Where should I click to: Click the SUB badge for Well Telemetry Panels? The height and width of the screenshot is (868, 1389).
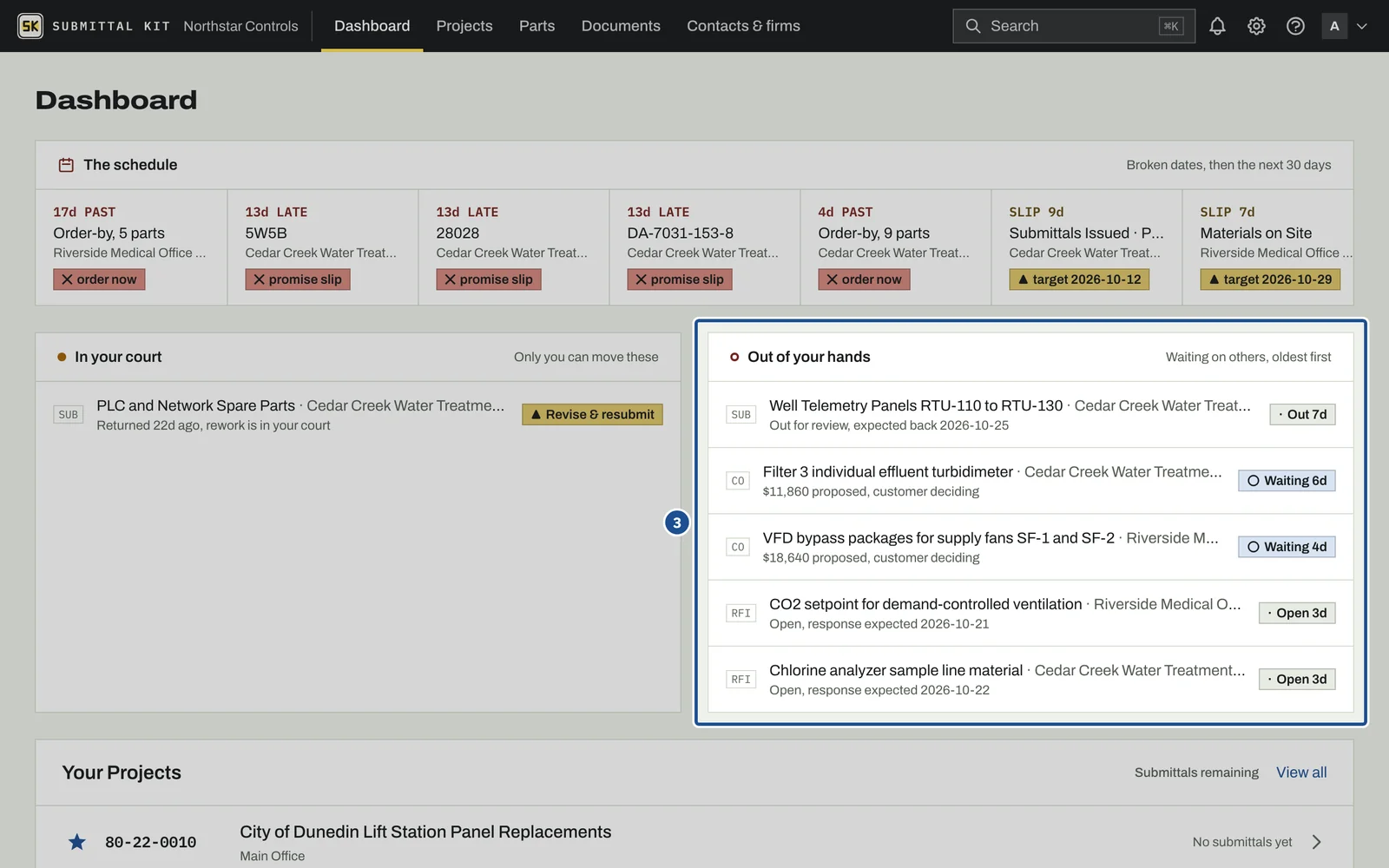741,415
